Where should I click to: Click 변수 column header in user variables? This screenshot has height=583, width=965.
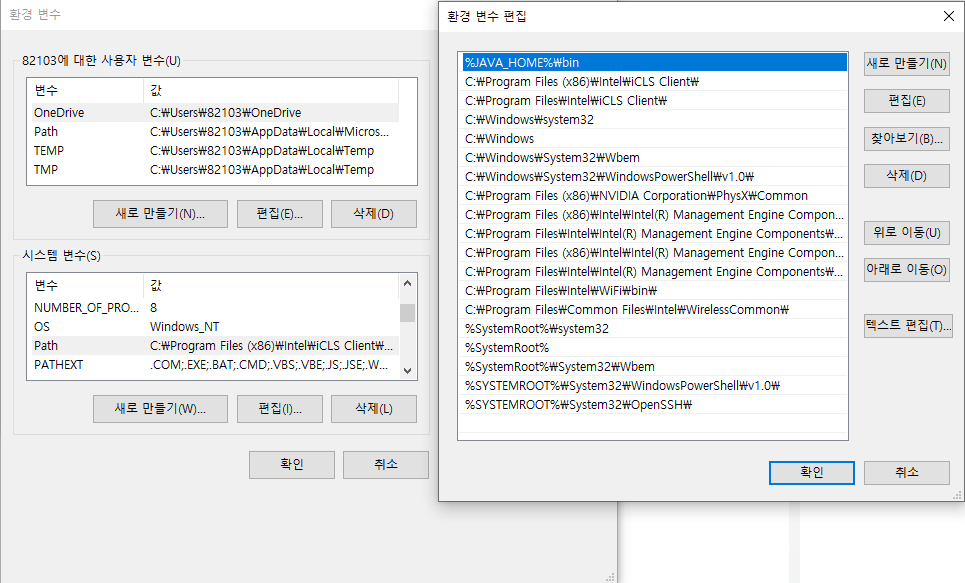coord(86,90)
